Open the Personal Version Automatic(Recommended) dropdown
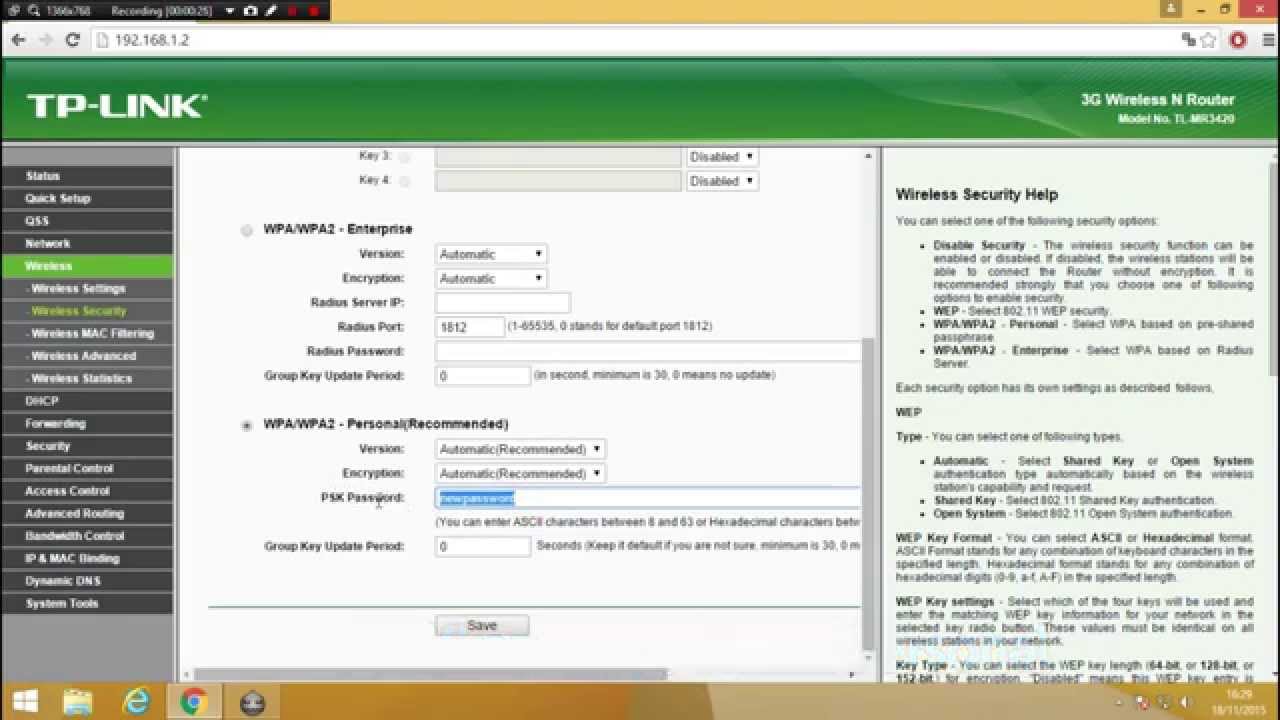 pos(520,449)
